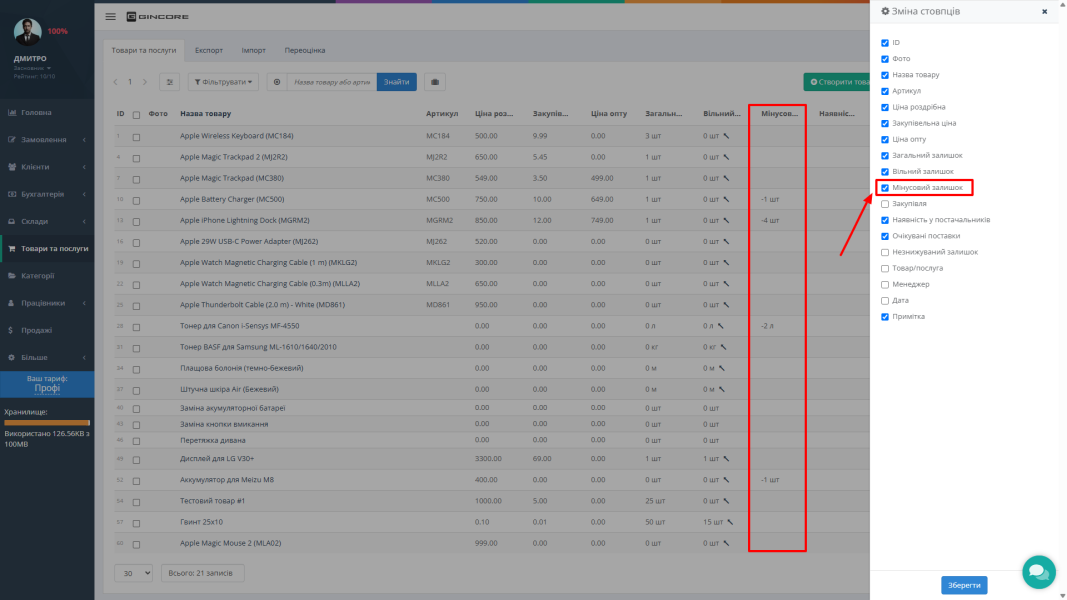Click the briefcase icon next to Знайти
The height and width of the screenshot is (600, 1067).
pyautogui.click(x=435, y=82)
